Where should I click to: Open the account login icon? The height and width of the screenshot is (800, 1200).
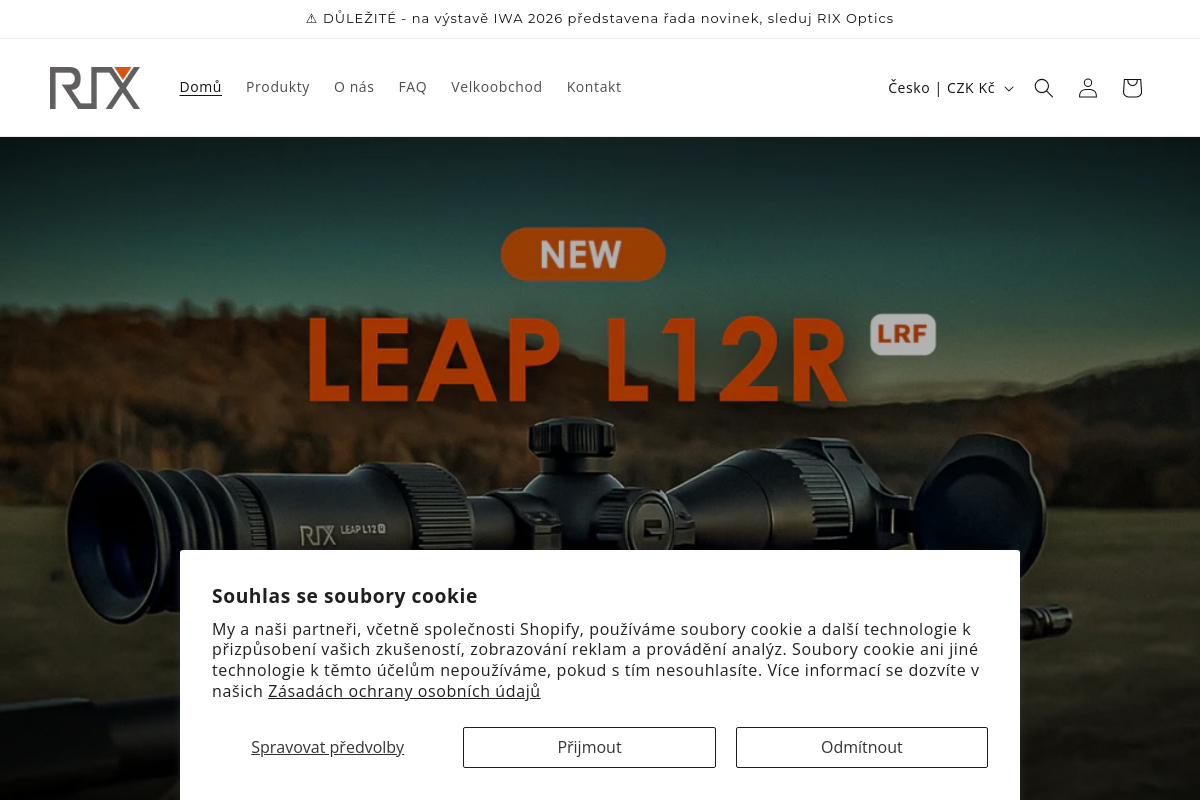click(1088, 88)
